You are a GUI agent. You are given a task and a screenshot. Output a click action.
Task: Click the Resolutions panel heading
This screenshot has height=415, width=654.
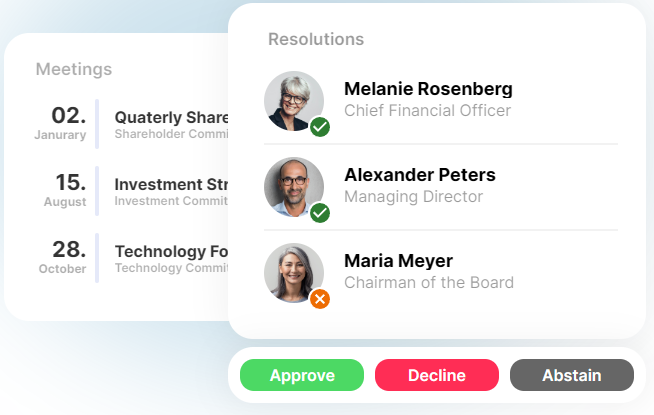click(316, 39)
